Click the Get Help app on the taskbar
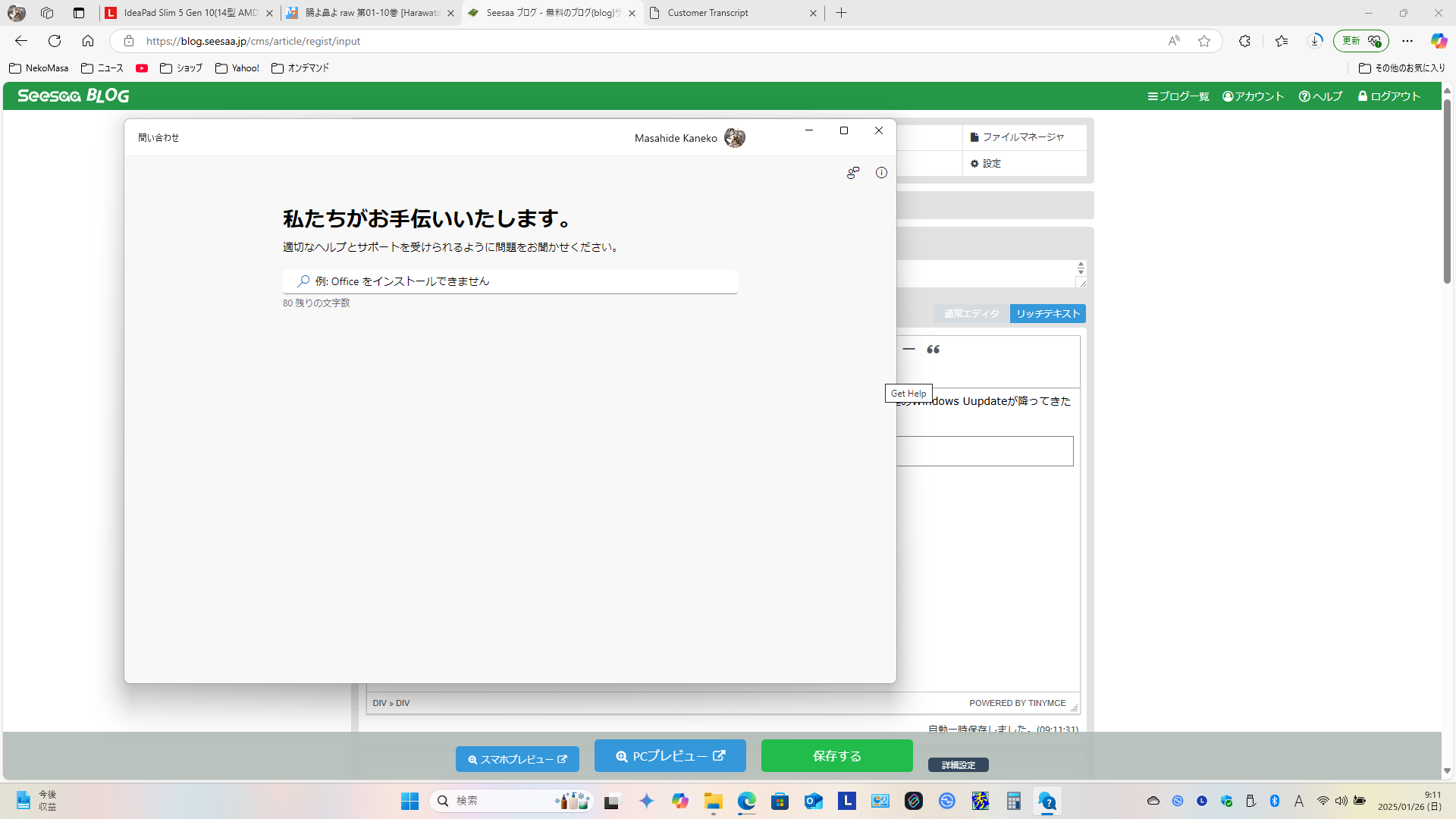The width and height of the screenshot is (1456, 819). [x=1047, y=801]
